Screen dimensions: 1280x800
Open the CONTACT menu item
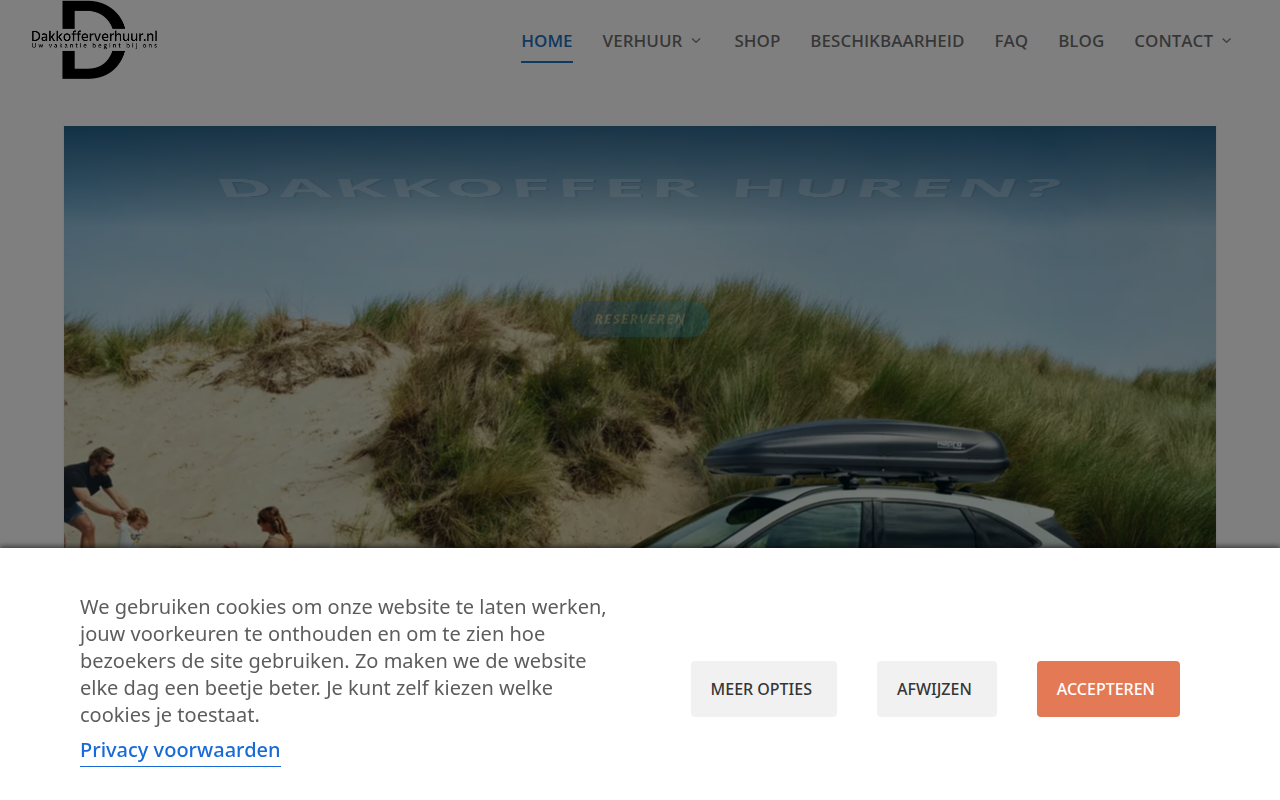[1173, 41]
